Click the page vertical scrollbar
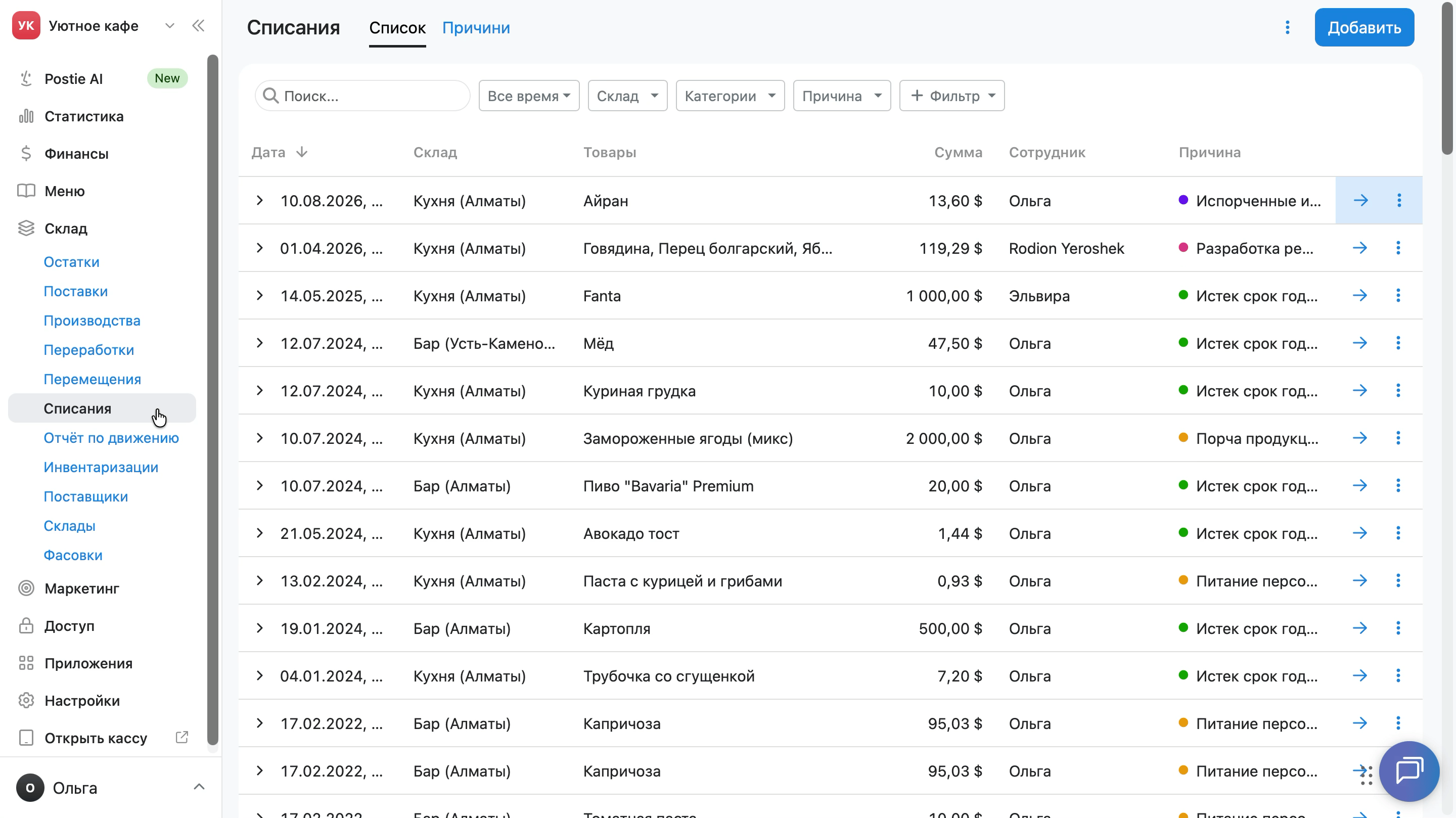This screenshot has height=818, width=1456. [x=1447, y=77]
